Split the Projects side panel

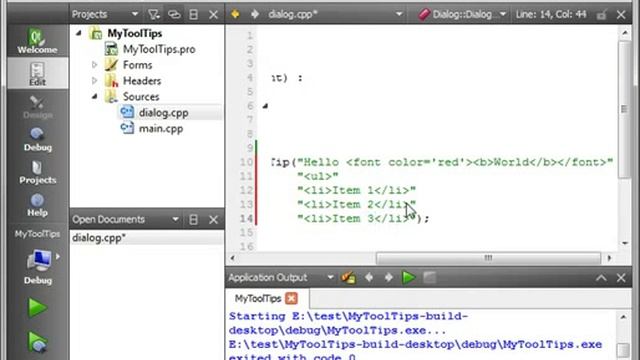pos(193,15)
